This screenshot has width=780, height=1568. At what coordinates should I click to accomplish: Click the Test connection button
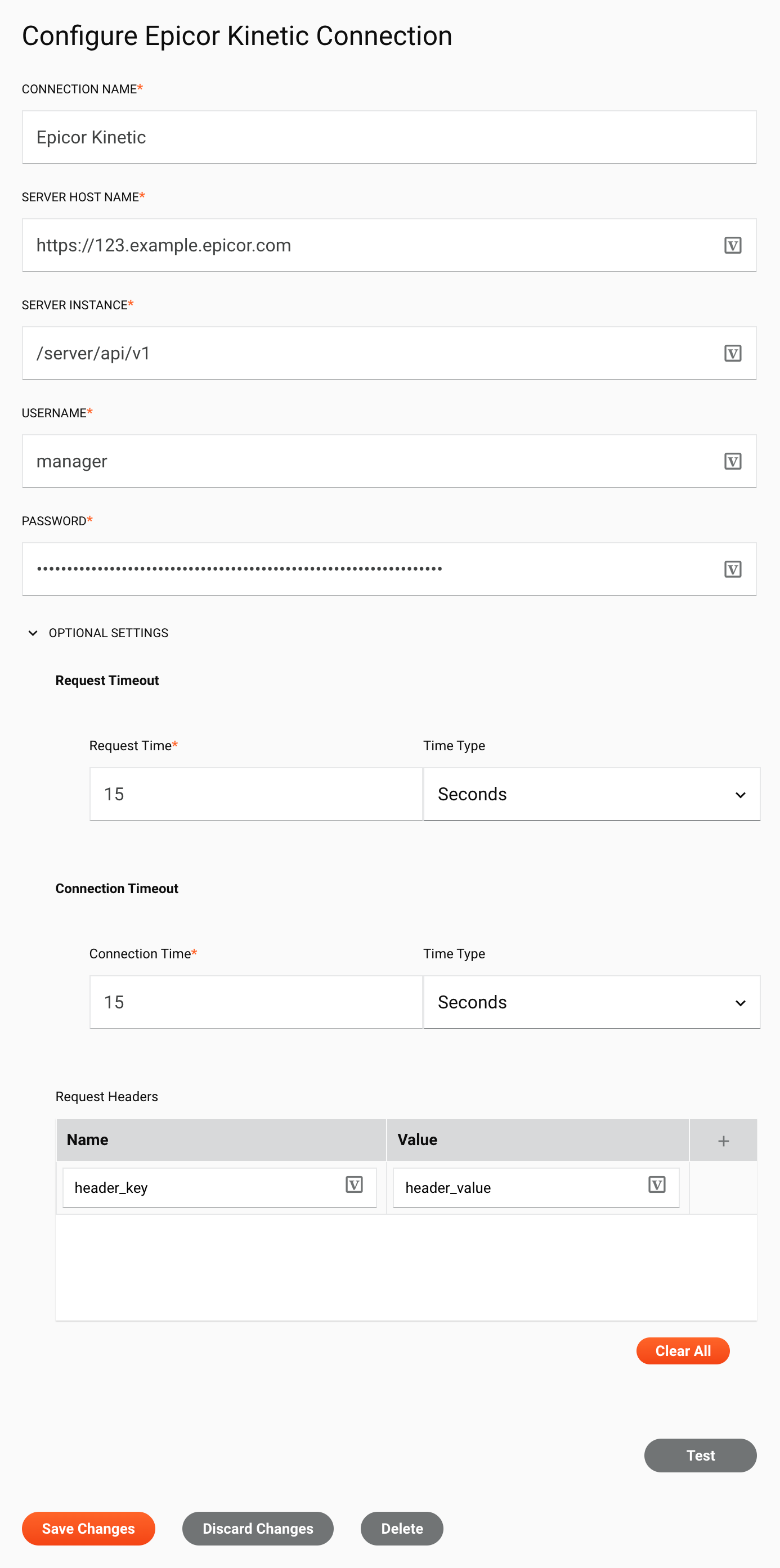coord(700,1456)
